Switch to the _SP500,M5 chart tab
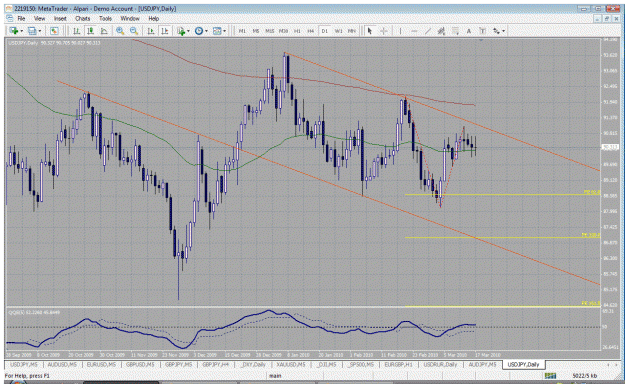This screenshot has width=625, height=384. pyautogui.click(x=360, y=364)
